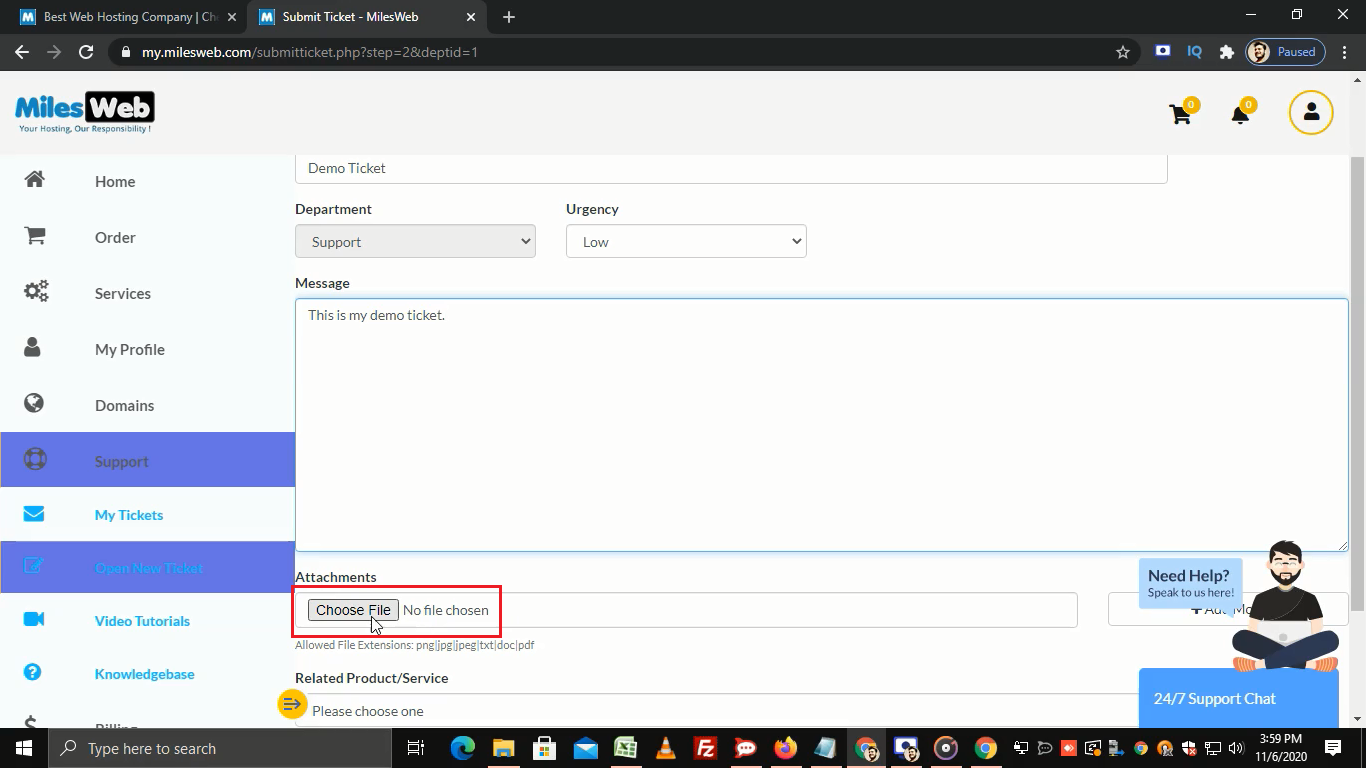The width and height of the screenshot is (1366, 768).
Task: Click the shopping cart icon in header
Action: coord(1180,114)
